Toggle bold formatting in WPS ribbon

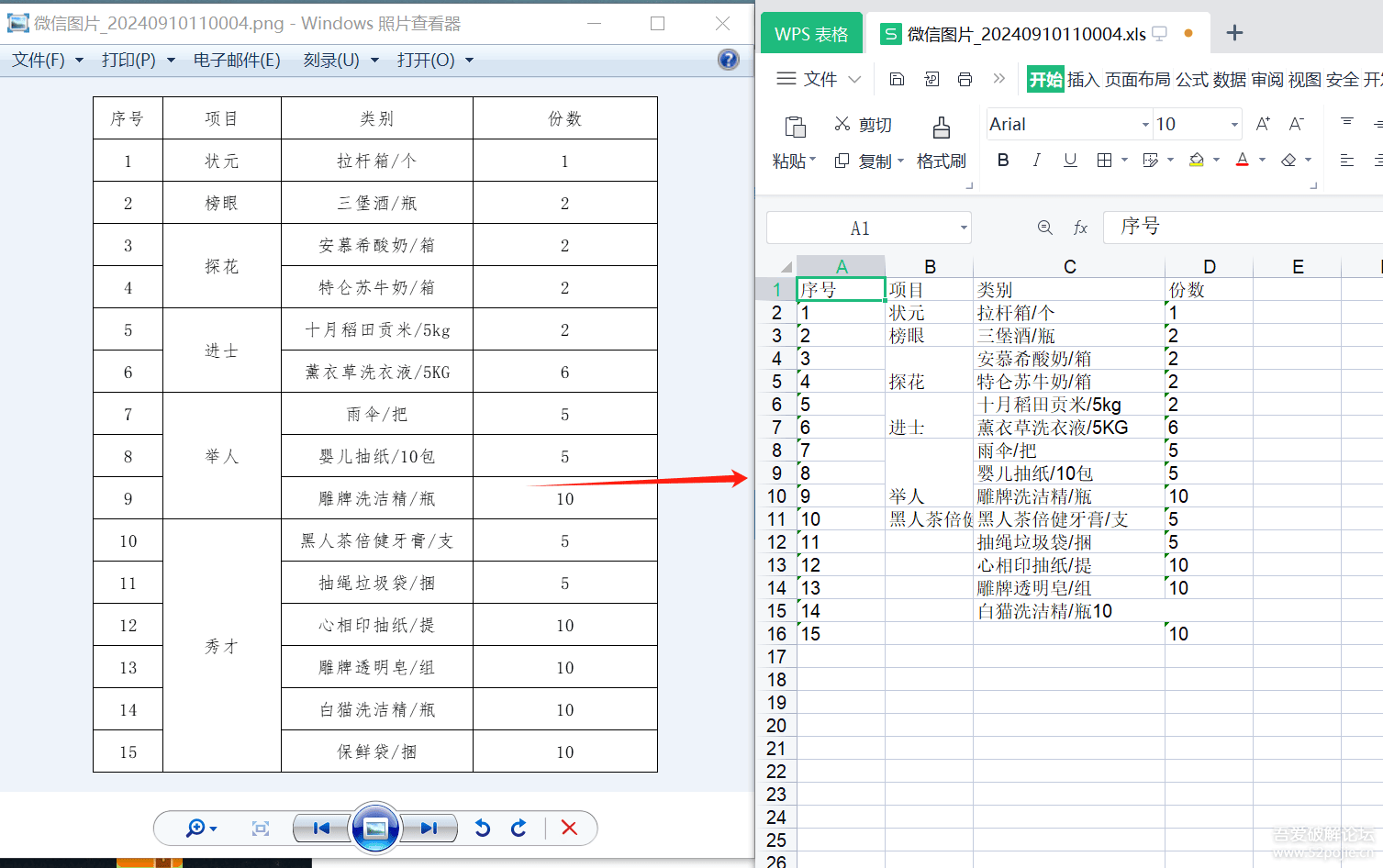1003,159
